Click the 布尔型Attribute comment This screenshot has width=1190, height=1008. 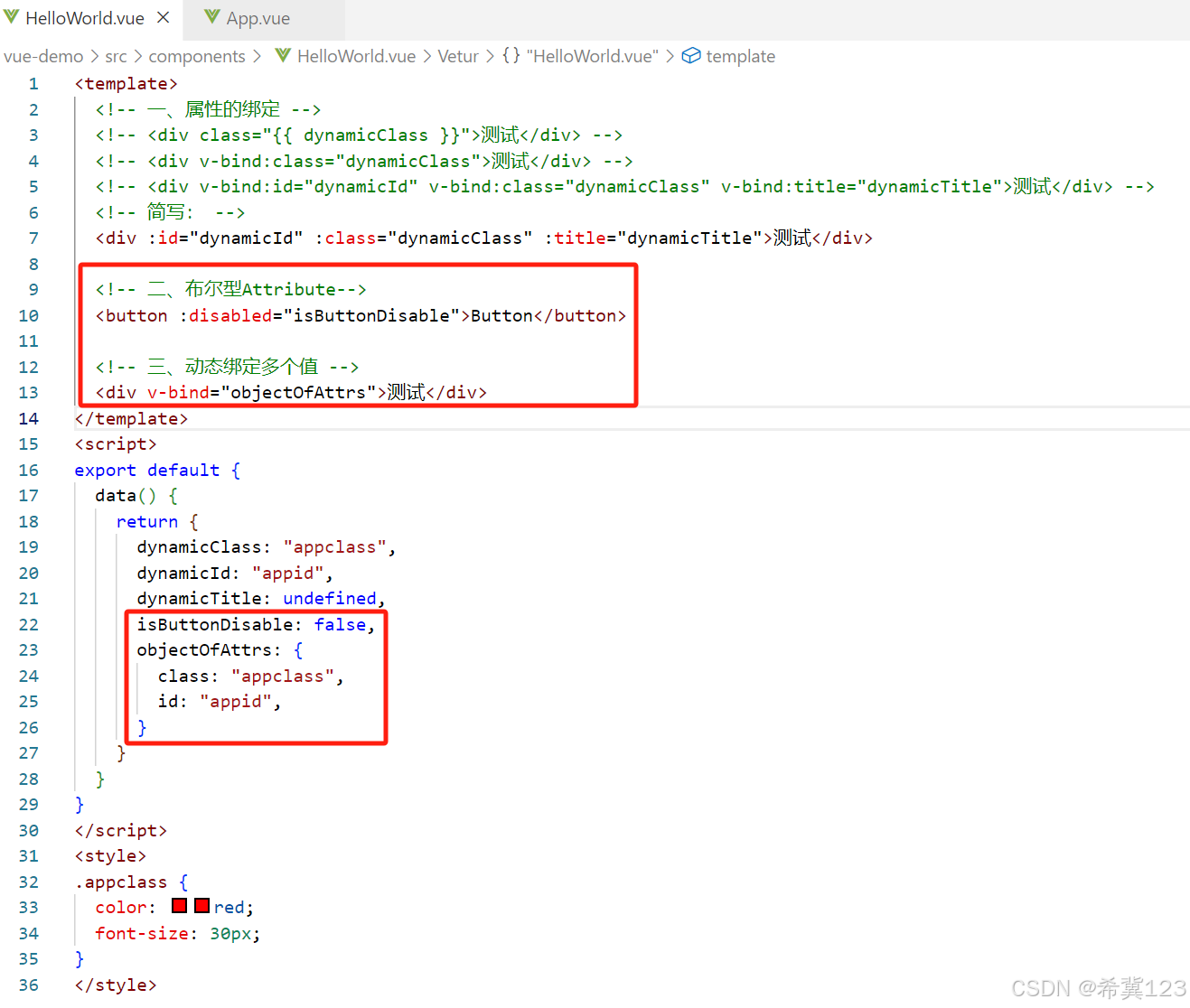pos(231,289)
